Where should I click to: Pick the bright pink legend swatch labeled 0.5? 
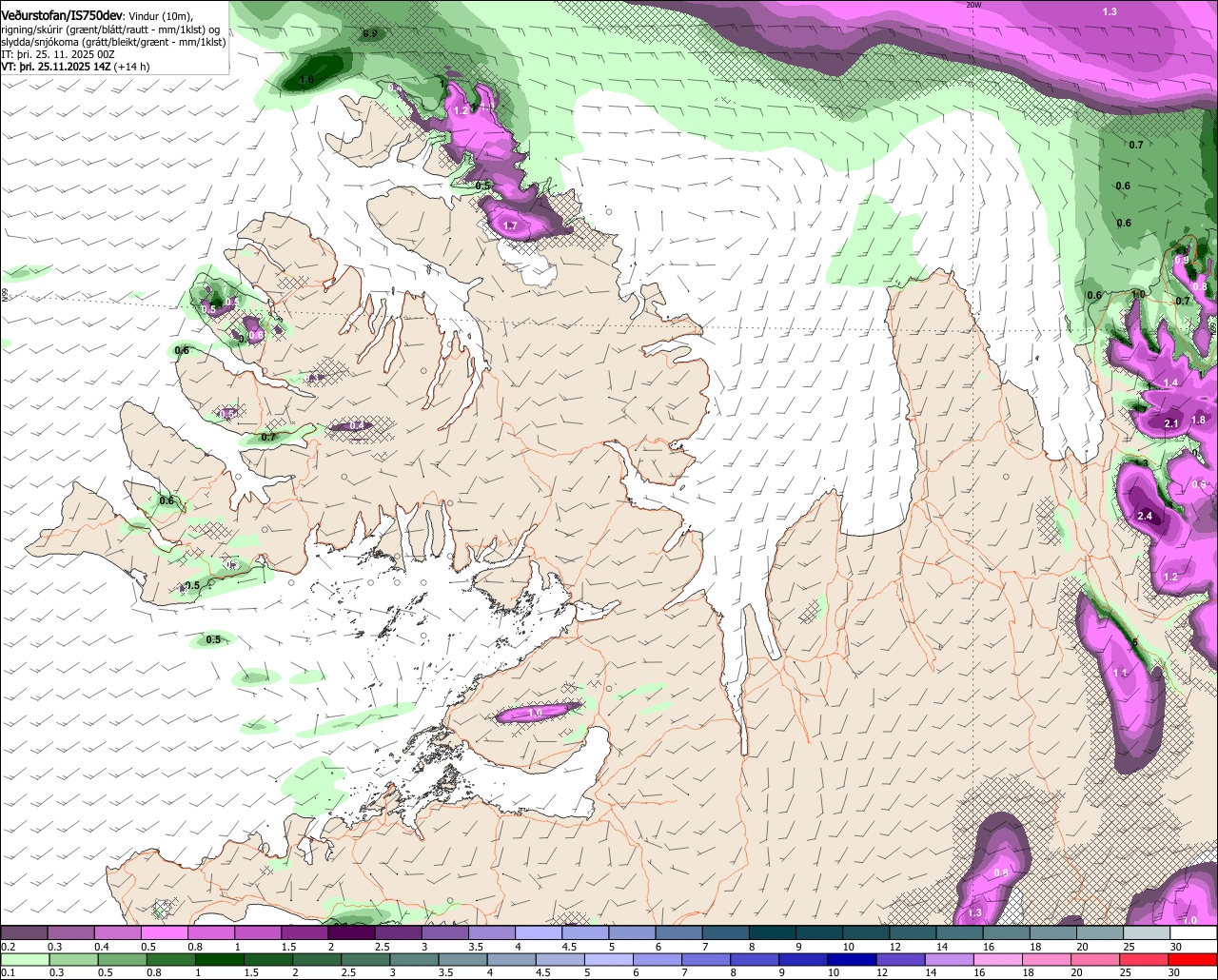point(164,933)
